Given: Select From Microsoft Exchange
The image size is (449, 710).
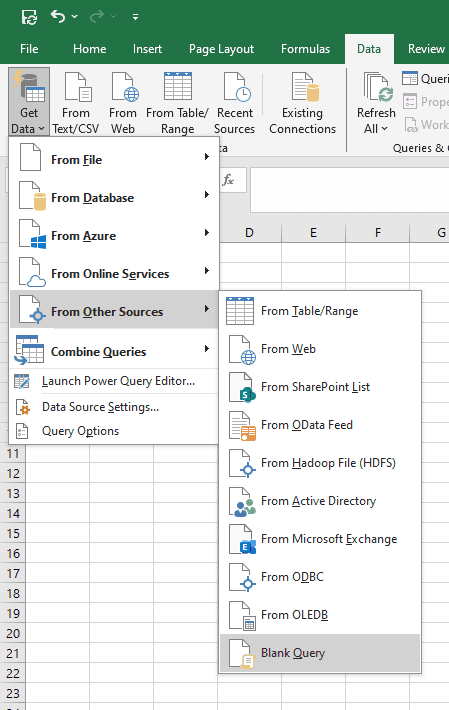Looking at the screenshot, I should pos(320,539).
